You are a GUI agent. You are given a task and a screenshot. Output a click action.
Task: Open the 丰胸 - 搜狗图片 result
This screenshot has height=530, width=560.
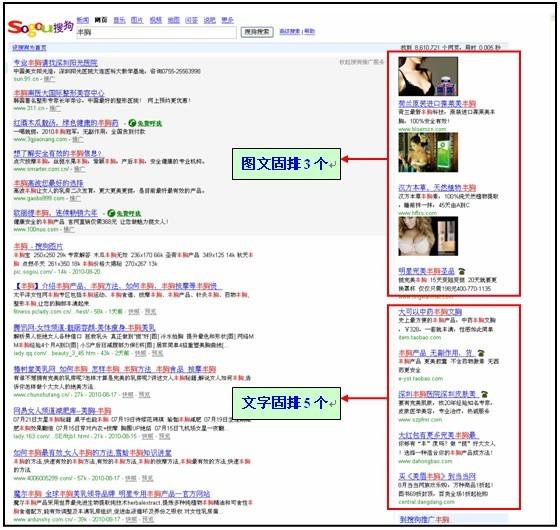tap(38, 246)
